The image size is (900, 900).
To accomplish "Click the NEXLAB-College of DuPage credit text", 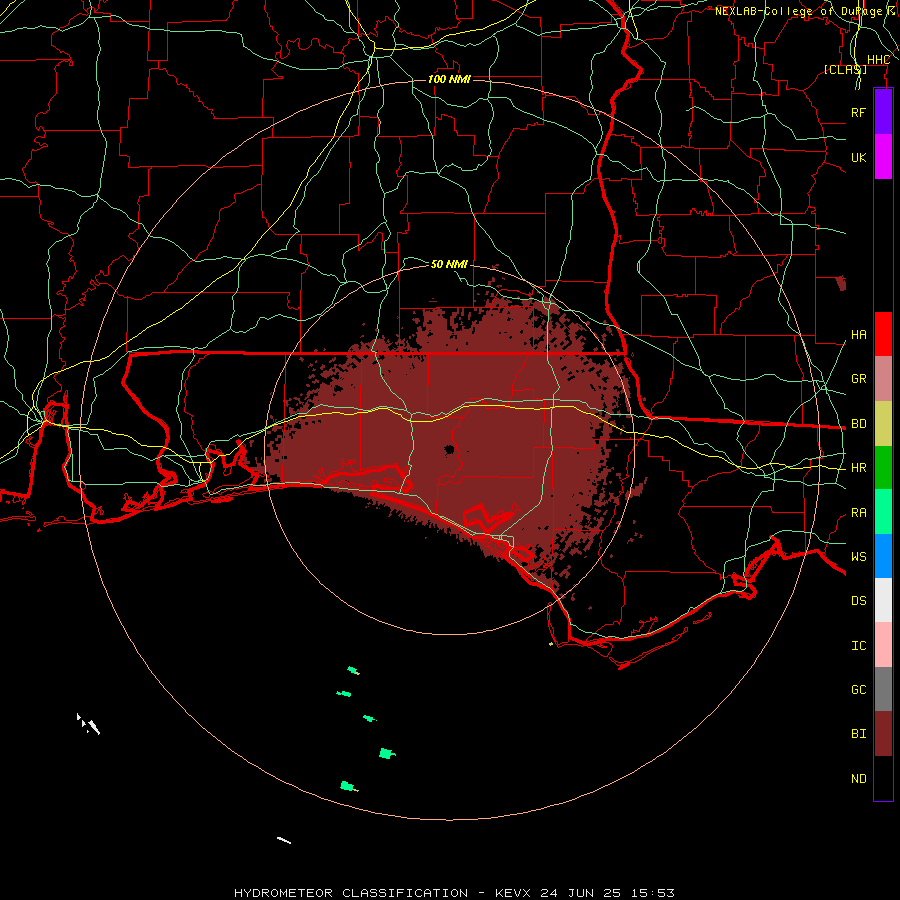I will tap(798, 11).
